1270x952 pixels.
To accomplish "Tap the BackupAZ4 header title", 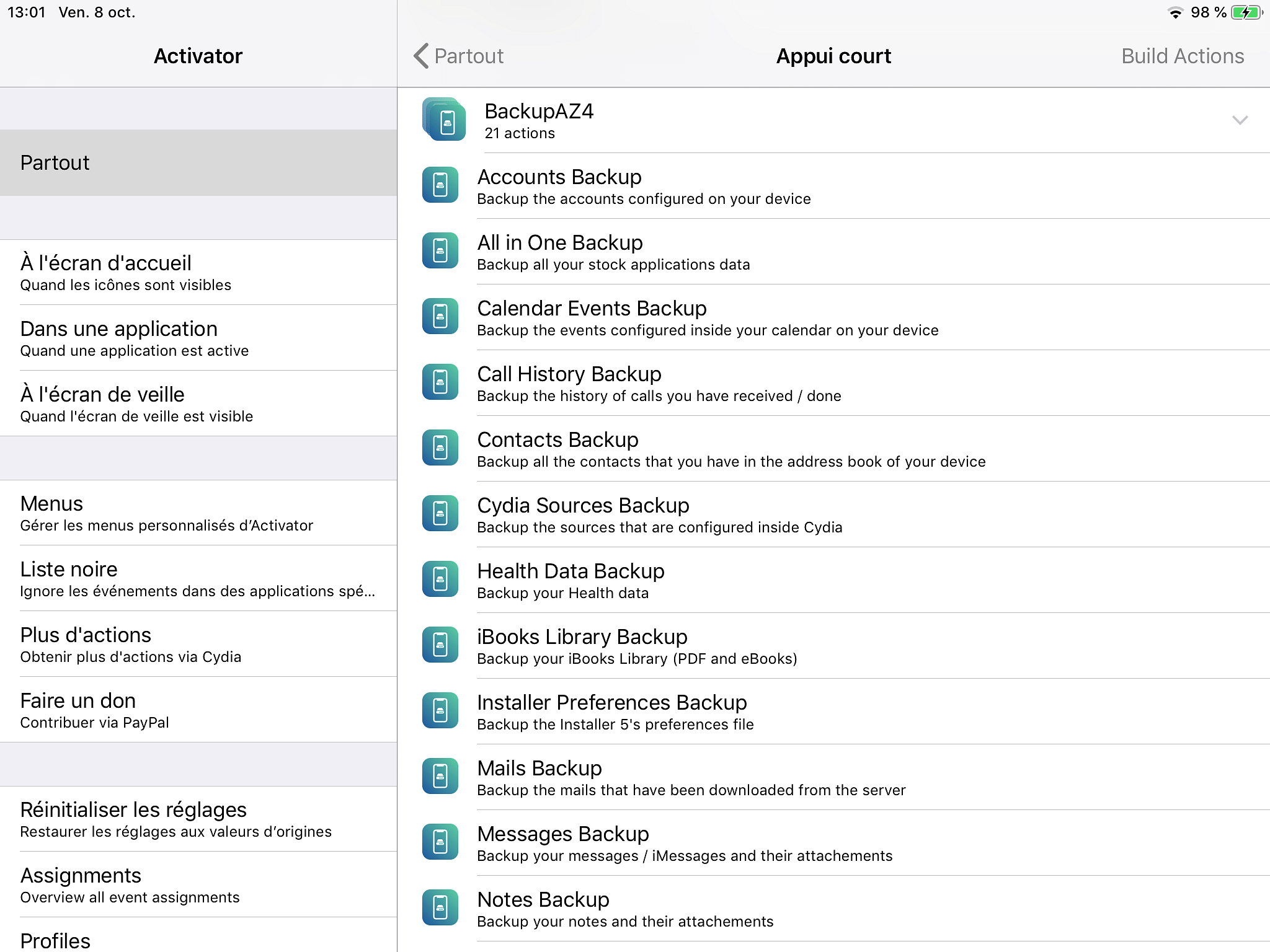I will [539, 112].
